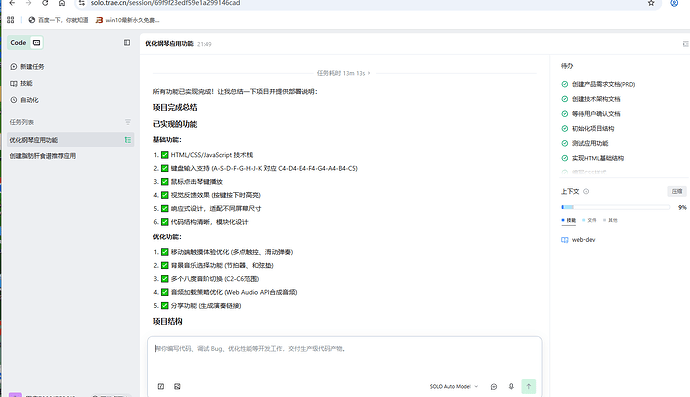690x397 pixels.
Task: Click the 项目完成总结 heading
Action: [x=175, y=107]
